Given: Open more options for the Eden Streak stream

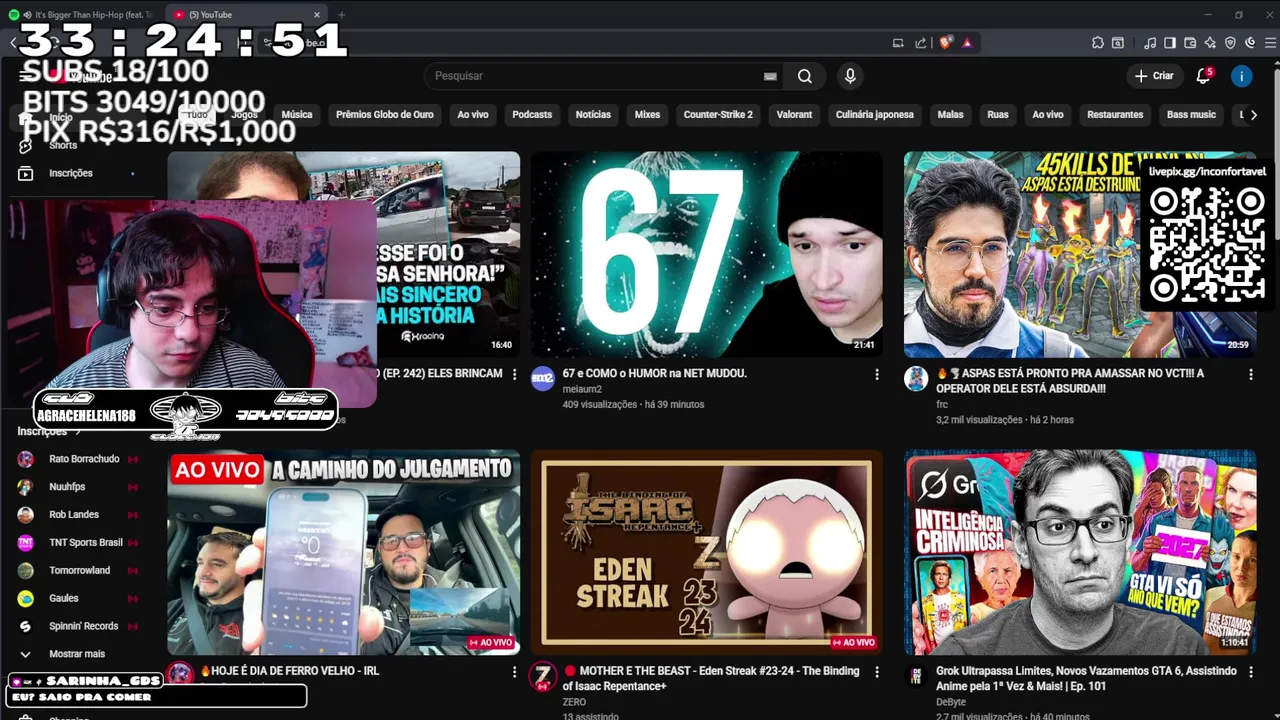Looking at the screenshot, I should pyautogui.click(x=877, y=672).
